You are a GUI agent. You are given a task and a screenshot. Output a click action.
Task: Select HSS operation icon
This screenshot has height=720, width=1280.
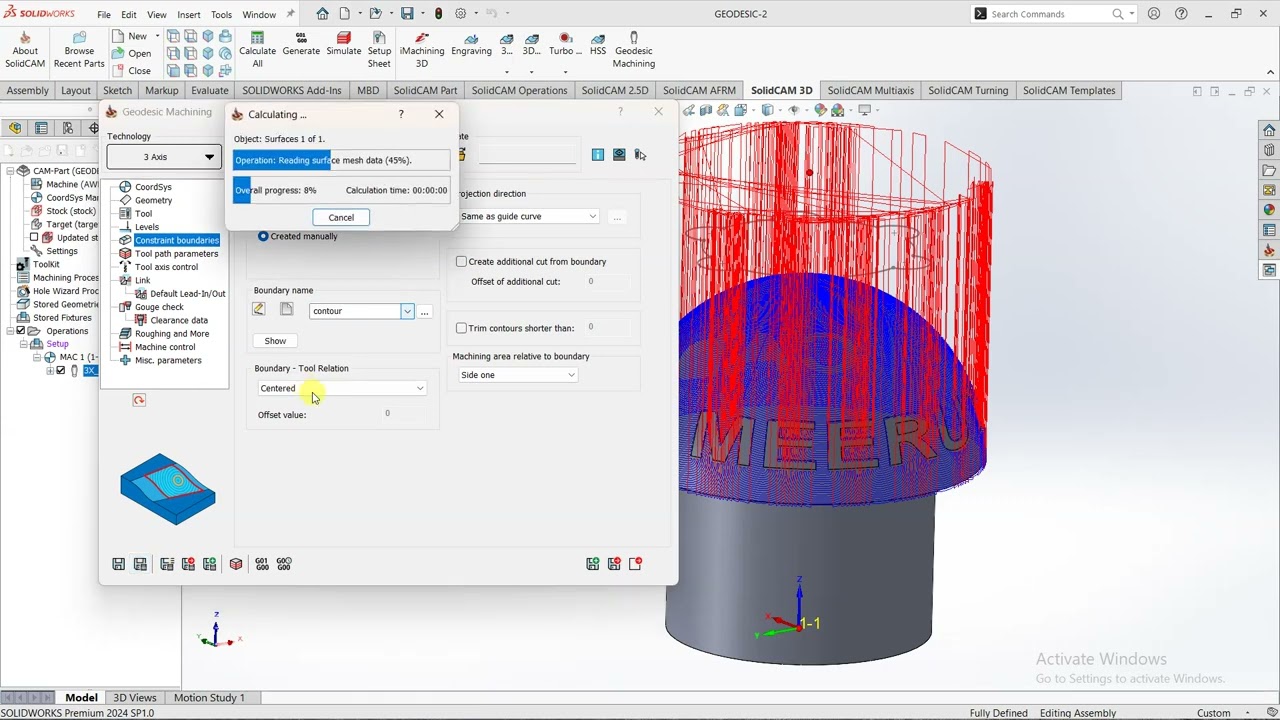[598, 38]
